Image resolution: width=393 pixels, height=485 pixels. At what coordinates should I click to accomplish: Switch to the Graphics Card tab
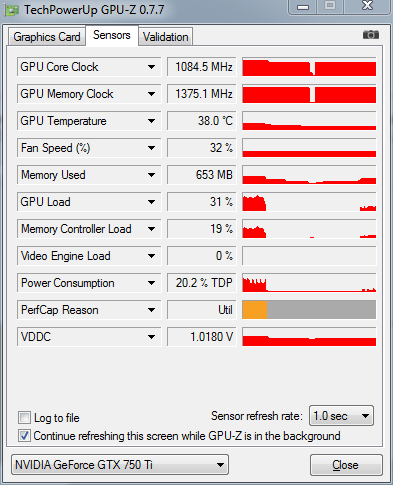pyautogui.click(x=47, y=37)
